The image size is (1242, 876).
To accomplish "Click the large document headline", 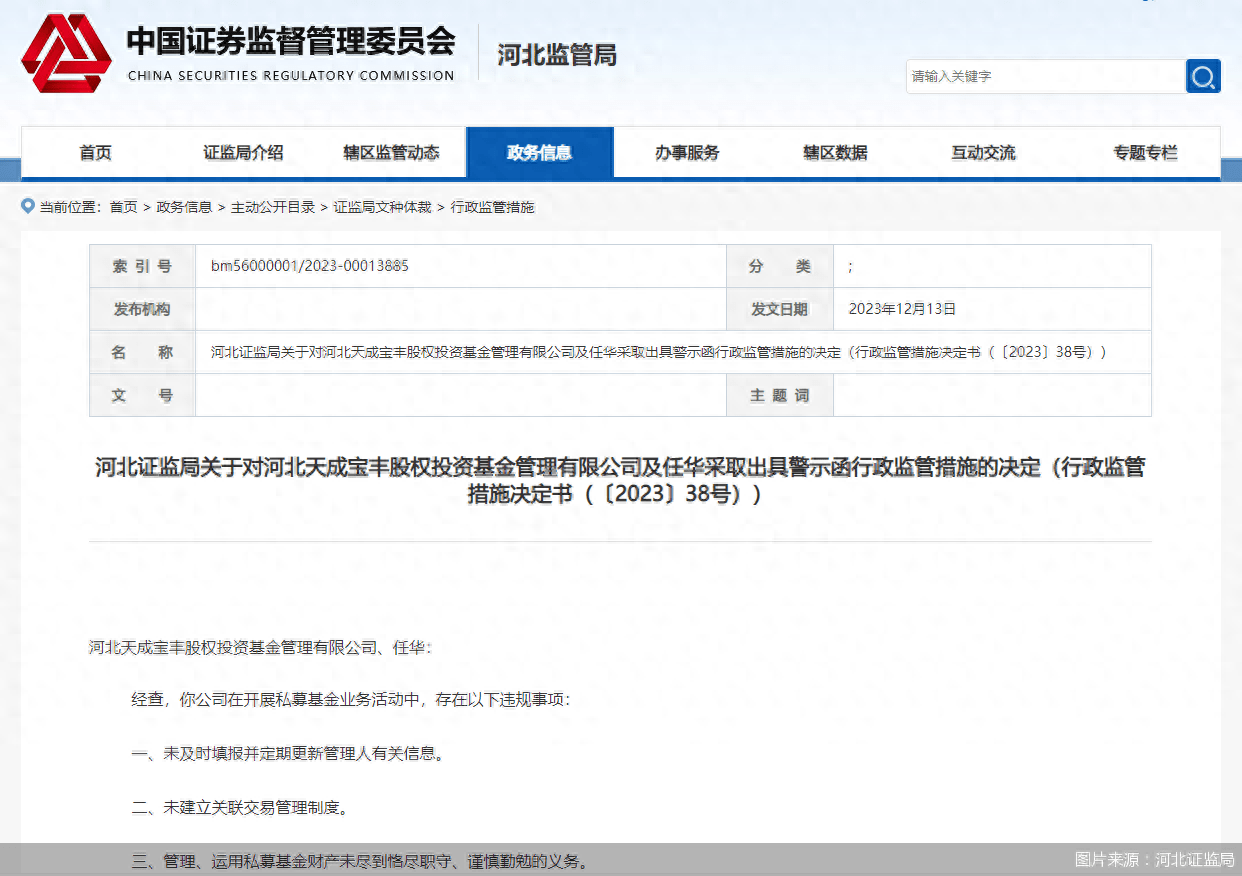I will tap(620, 480).
